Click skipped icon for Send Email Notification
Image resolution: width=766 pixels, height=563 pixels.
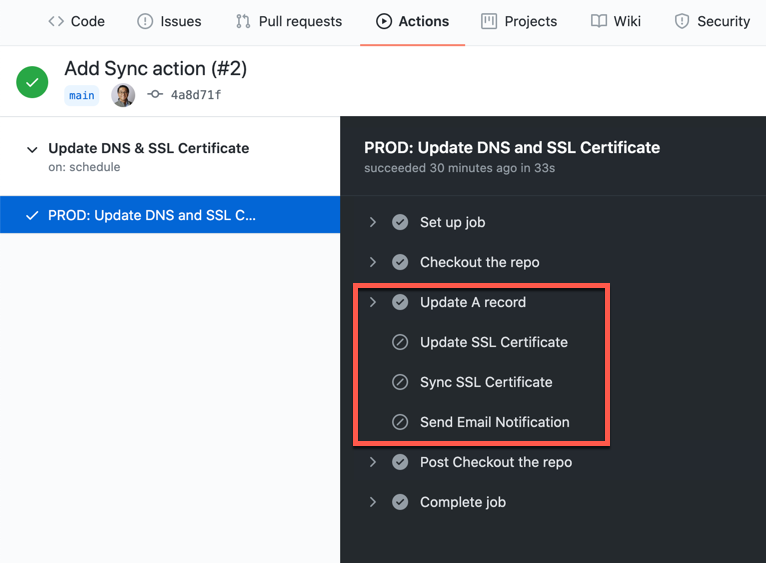(400, 422)
